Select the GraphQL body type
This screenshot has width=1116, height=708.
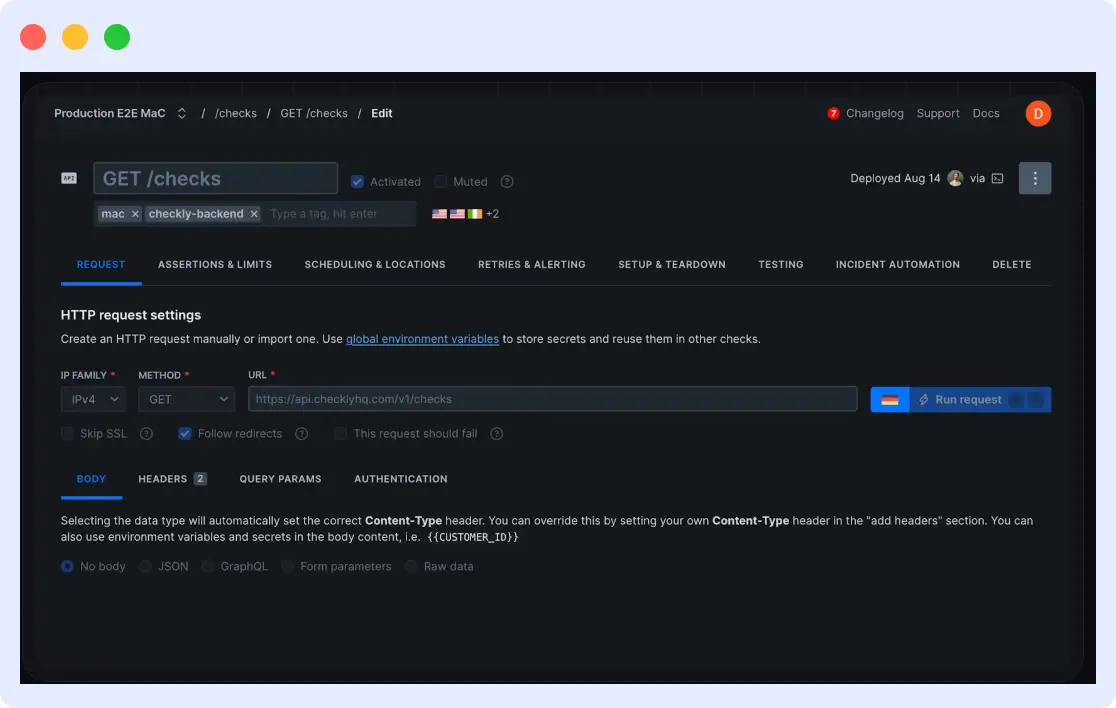point(208,566)
